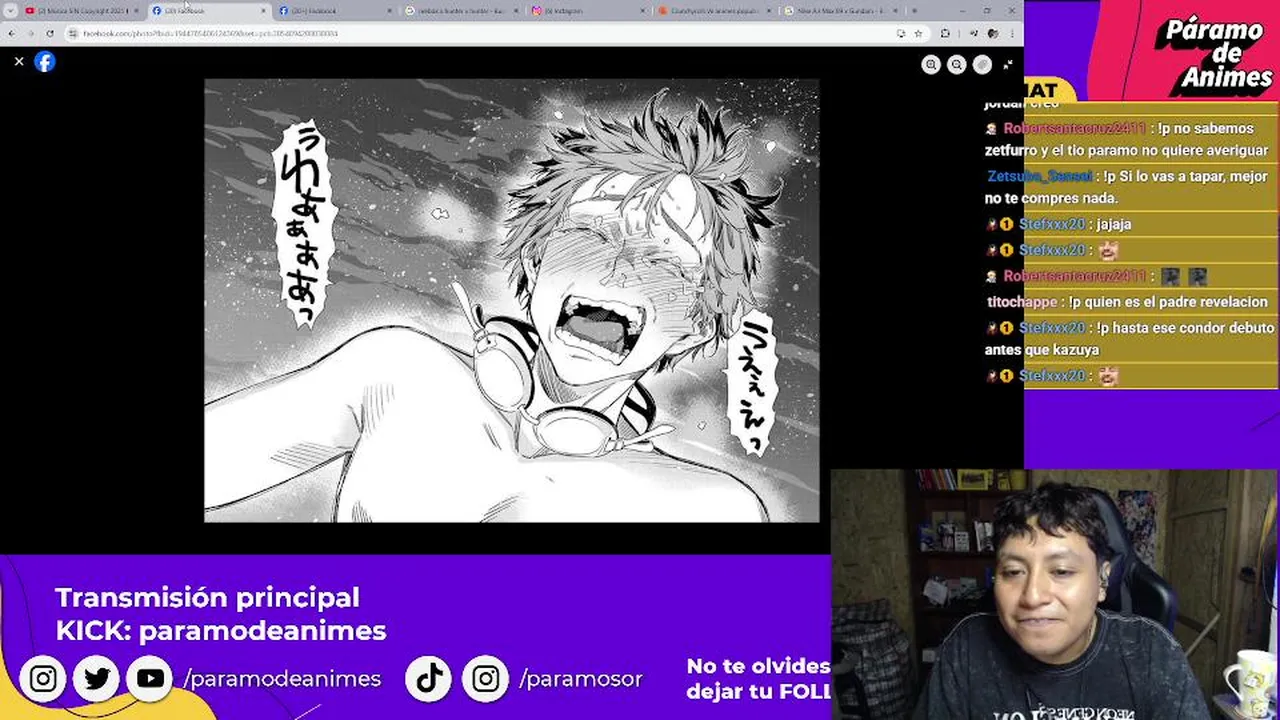Switch to the Crunchyroll tab
The image size is (1280, 720).
(713, 11)
